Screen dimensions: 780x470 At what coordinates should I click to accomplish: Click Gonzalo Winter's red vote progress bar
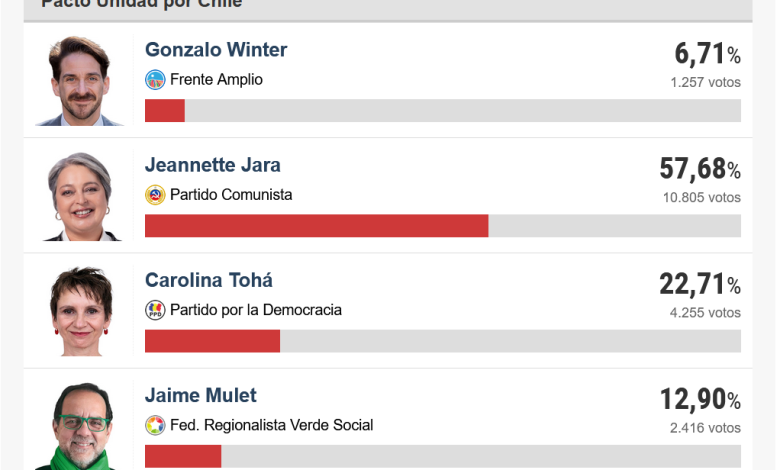(165, 110)
